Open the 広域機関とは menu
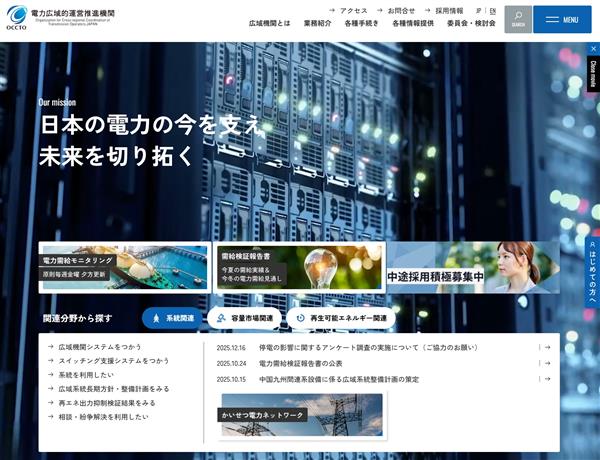The image size is (600, 460). (x=270, y=23)
